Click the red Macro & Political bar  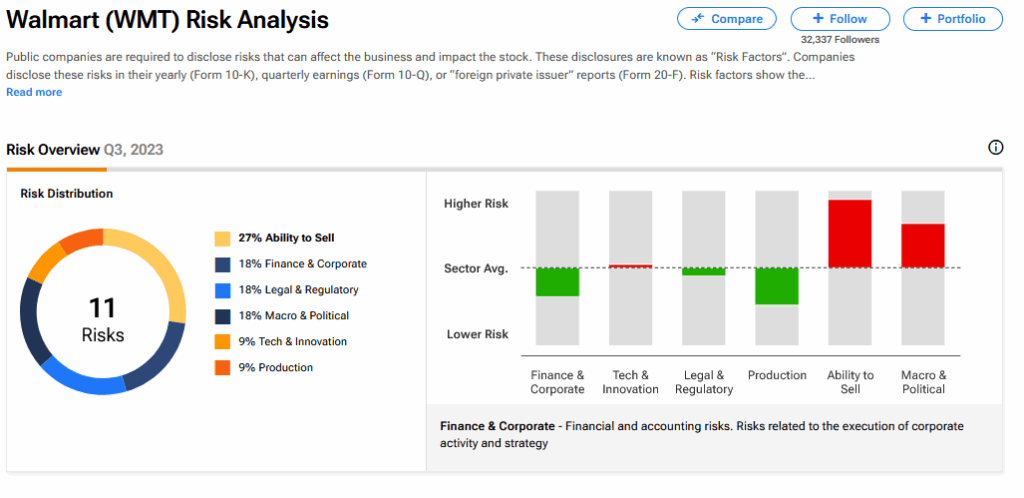point(923,245)
